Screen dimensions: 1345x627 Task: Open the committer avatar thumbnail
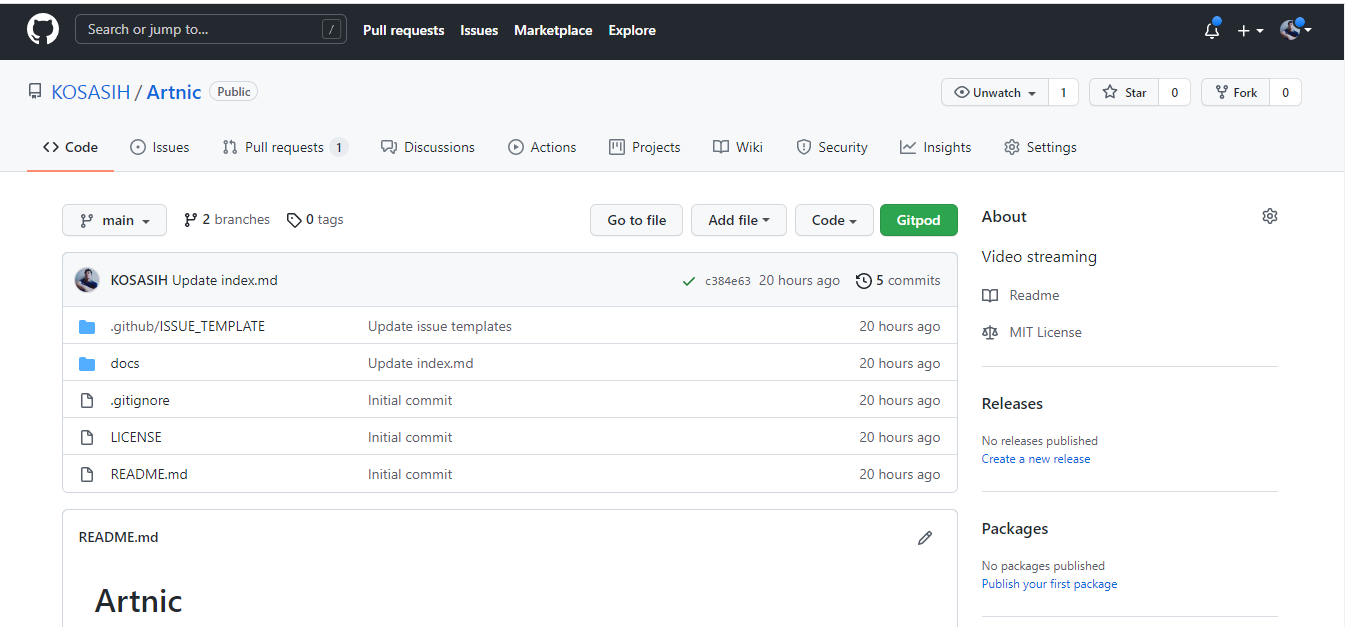(87, 280)
